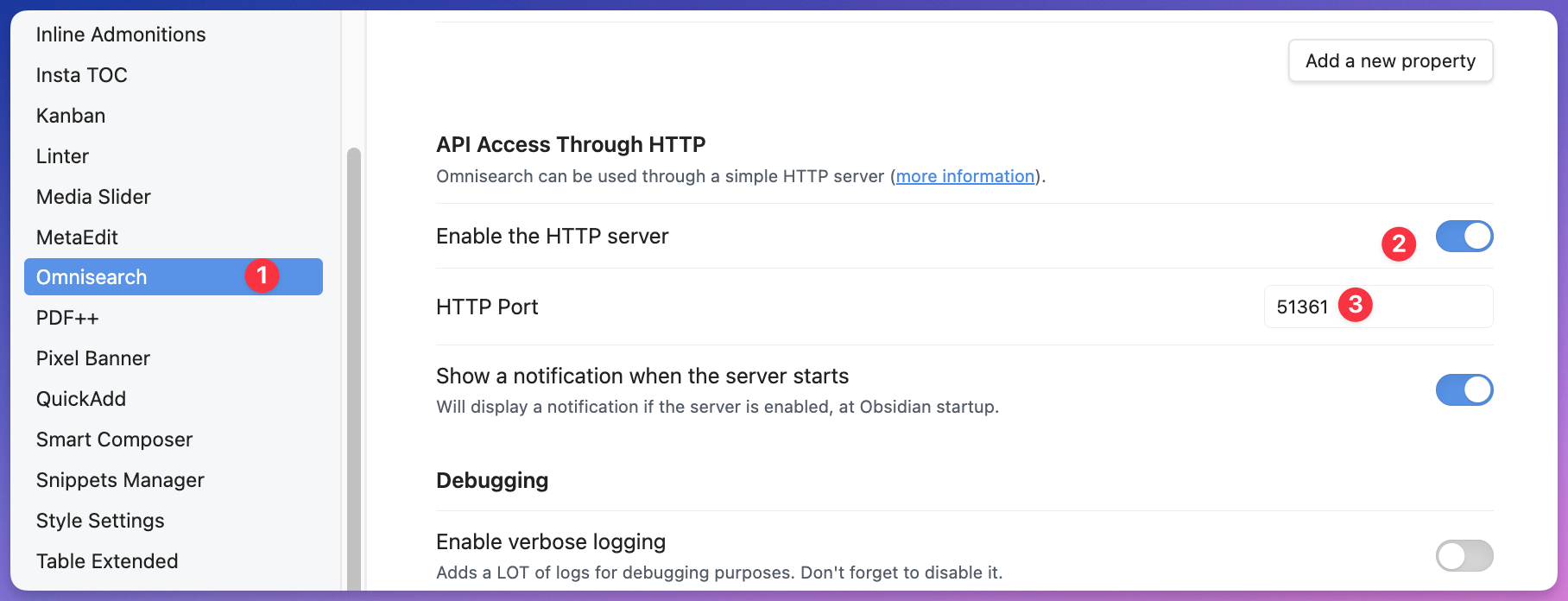Open Insta TOC settings
Image resolution: width=1568 pixels, height=601 pixels.
[x=82, y=75]
